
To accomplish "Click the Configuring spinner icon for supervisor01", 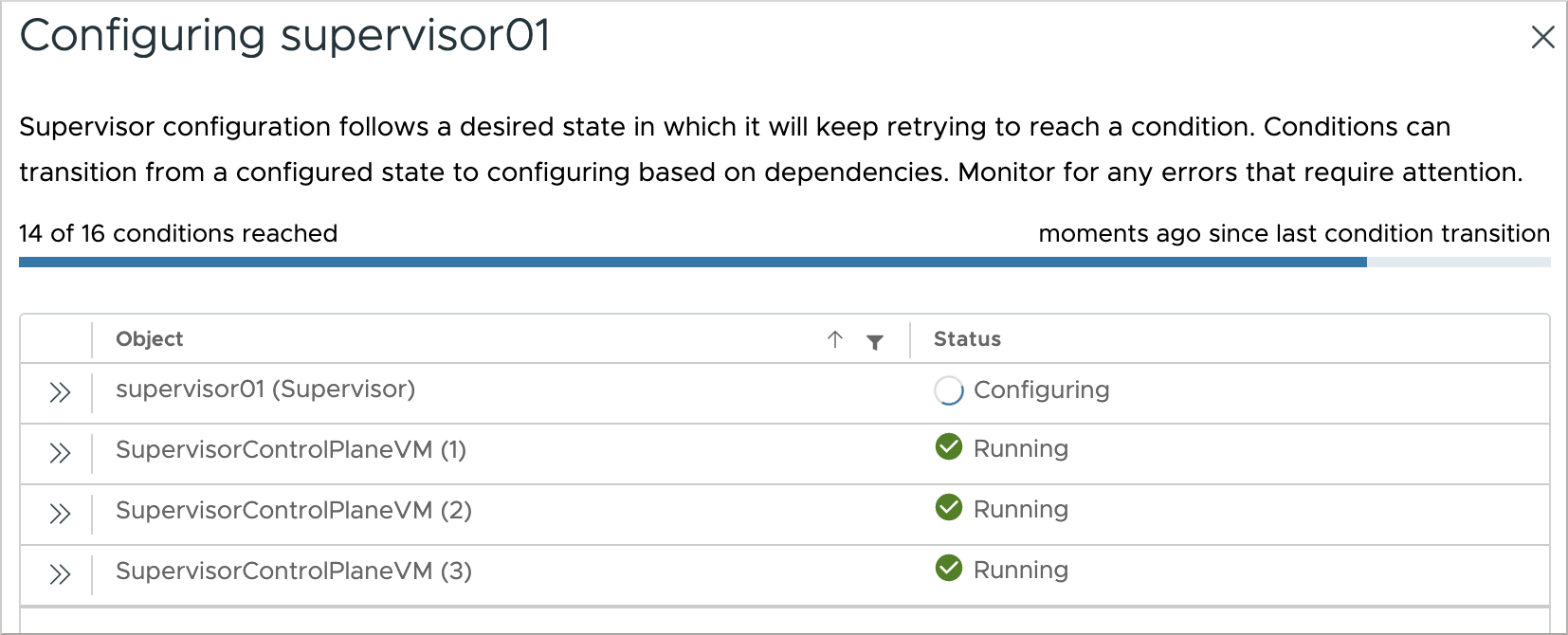I will pyautogui.click(x=948, y=390).
